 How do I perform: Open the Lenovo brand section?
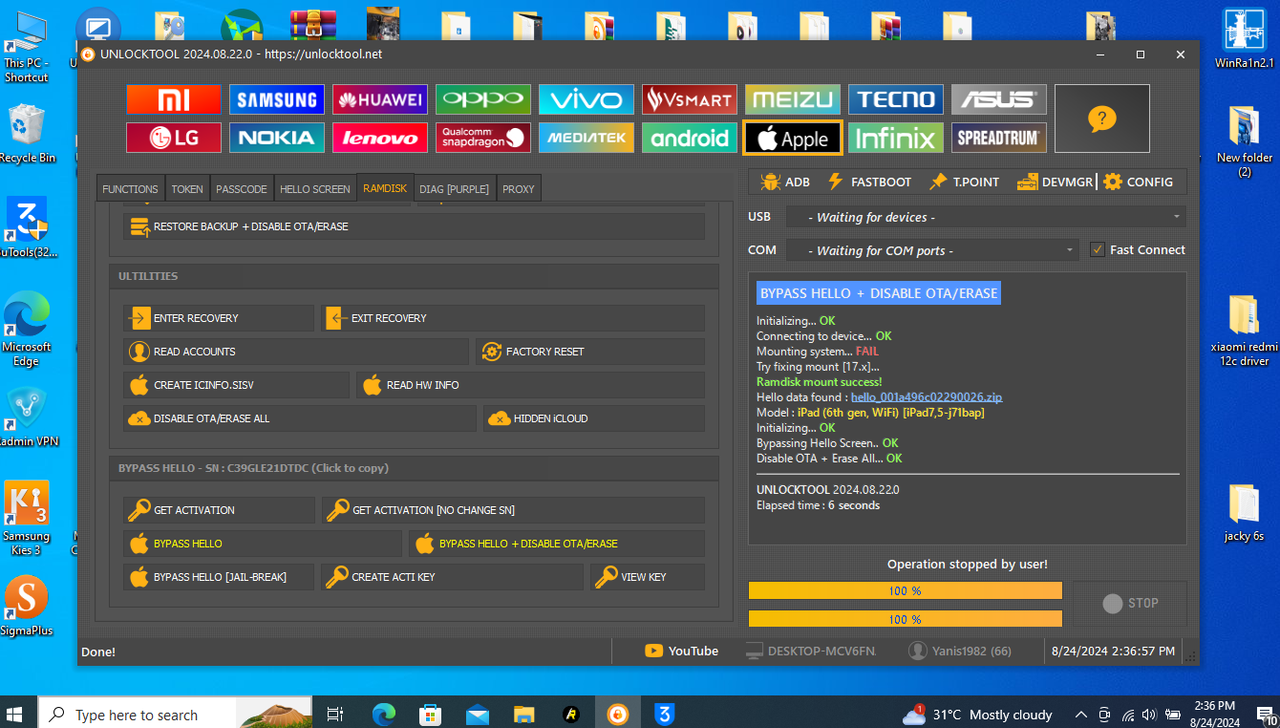[x=380, y=138]
